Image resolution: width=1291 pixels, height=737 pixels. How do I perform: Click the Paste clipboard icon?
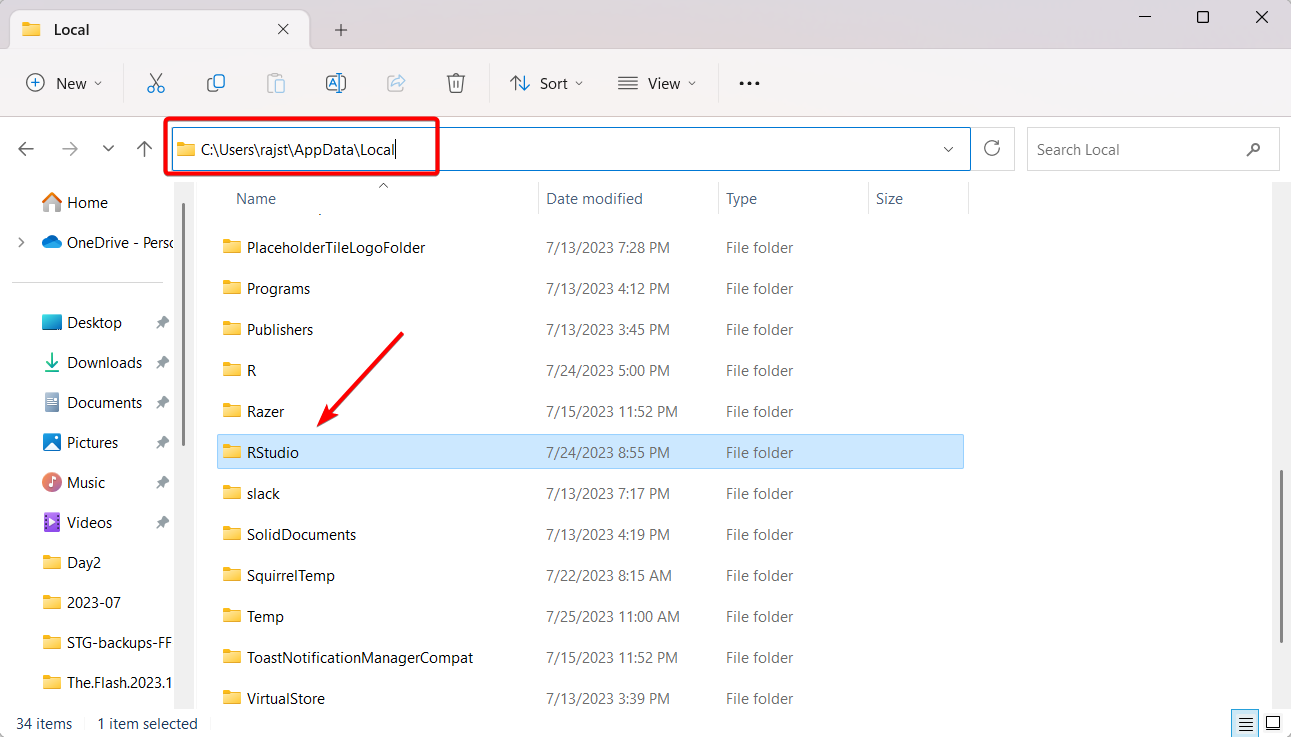(276, 83)
